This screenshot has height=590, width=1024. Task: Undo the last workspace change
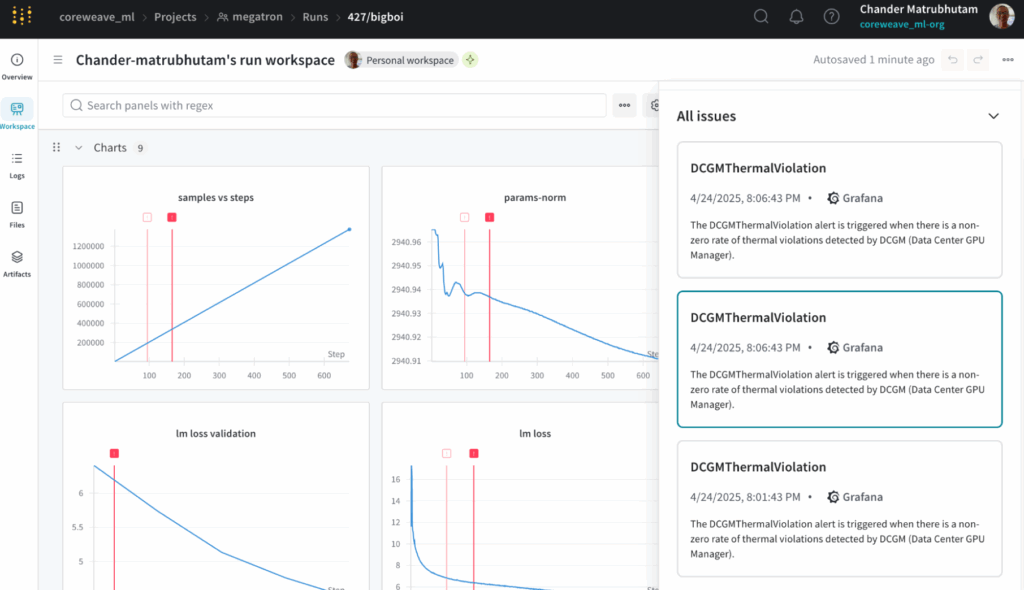(x=953, y=60)
